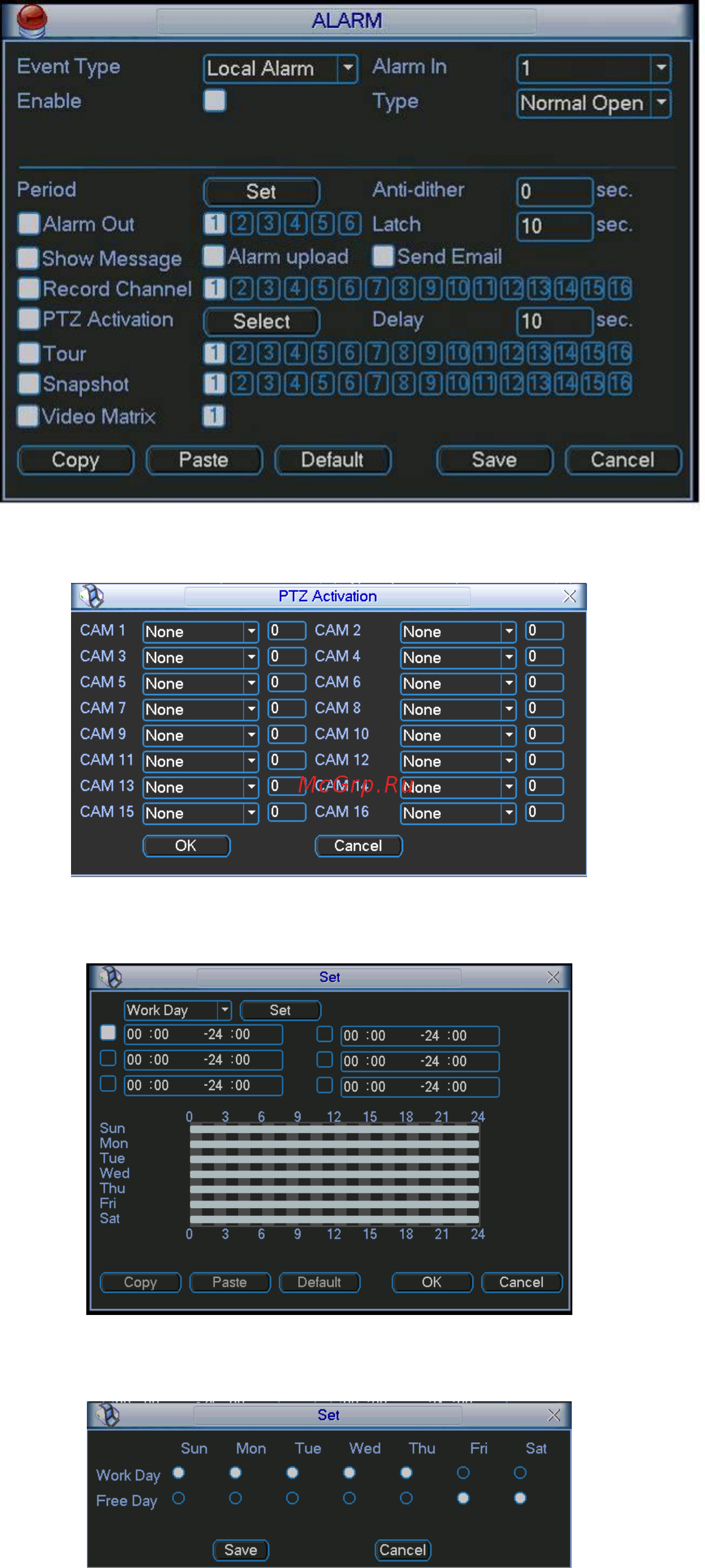Click the Latch seconds input field

coord(554,226)
